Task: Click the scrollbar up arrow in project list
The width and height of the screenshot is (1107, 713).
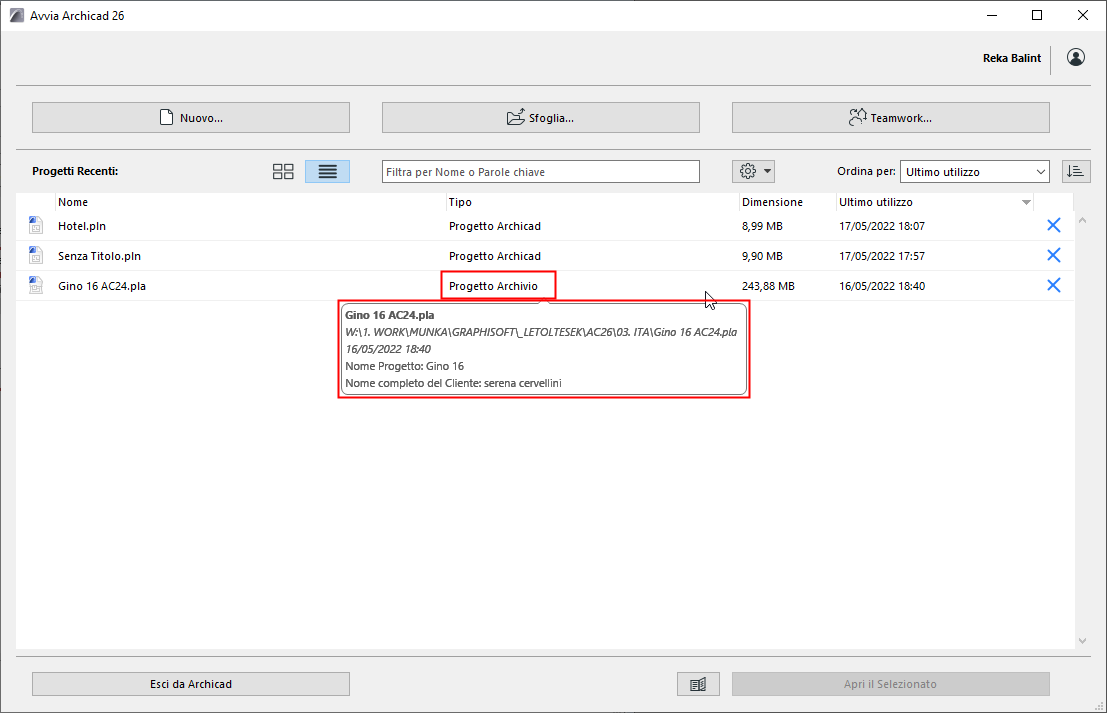Action: coord(1082,220)
